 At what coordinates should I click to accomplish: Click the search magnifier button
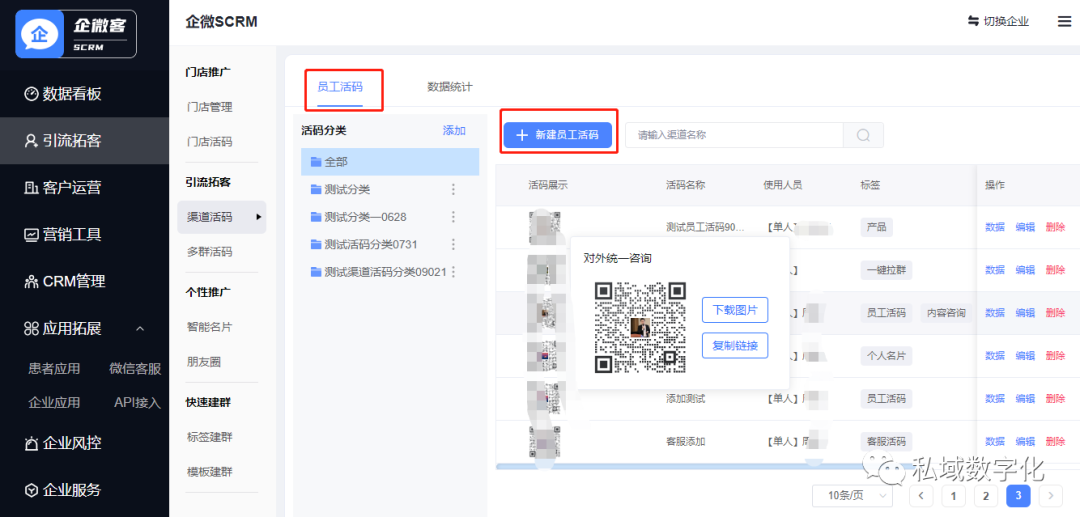(x=863, y=135)
